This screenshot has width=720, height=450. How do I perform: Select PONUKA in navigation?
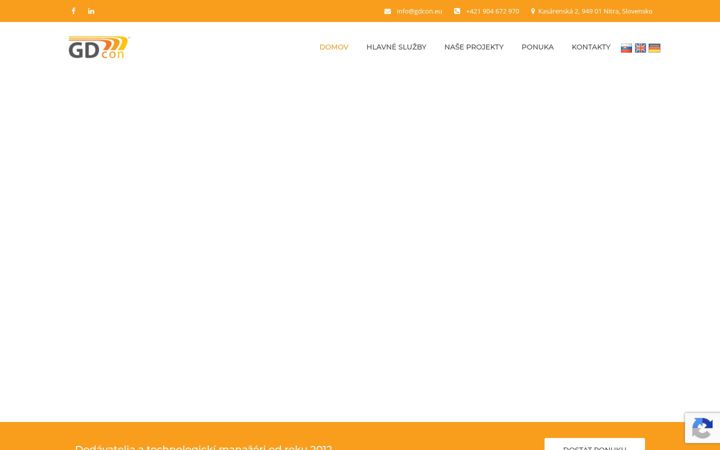pyautogui.click(x=537, y=47)
